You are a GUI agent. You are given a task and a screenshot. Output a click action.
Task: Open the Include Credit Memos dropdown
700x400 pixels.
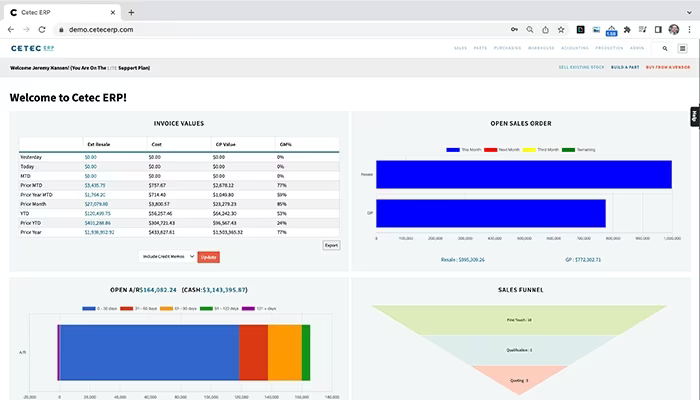[x=167, y=257]
